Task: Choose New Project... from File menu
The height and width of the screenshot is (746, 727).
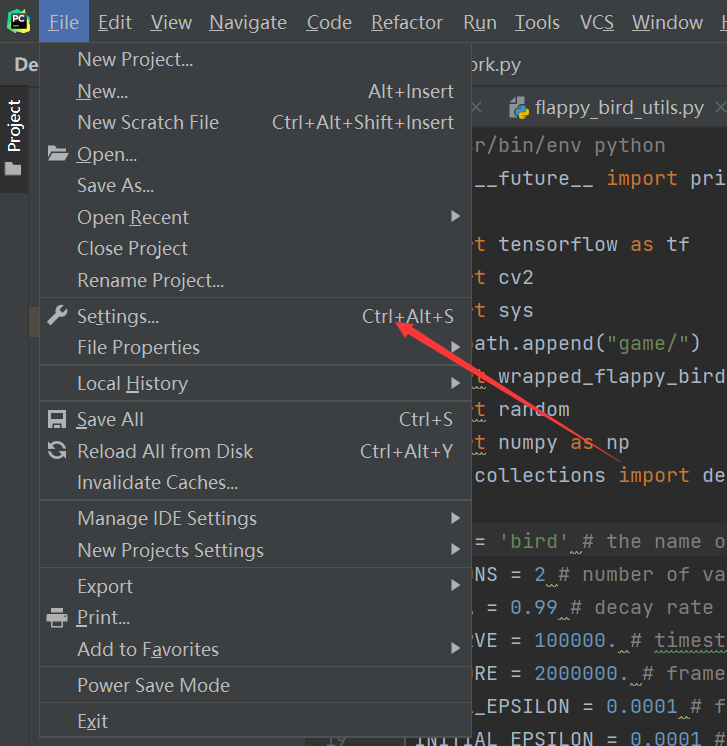Action: pyautogui.click(x=255, y=59)
